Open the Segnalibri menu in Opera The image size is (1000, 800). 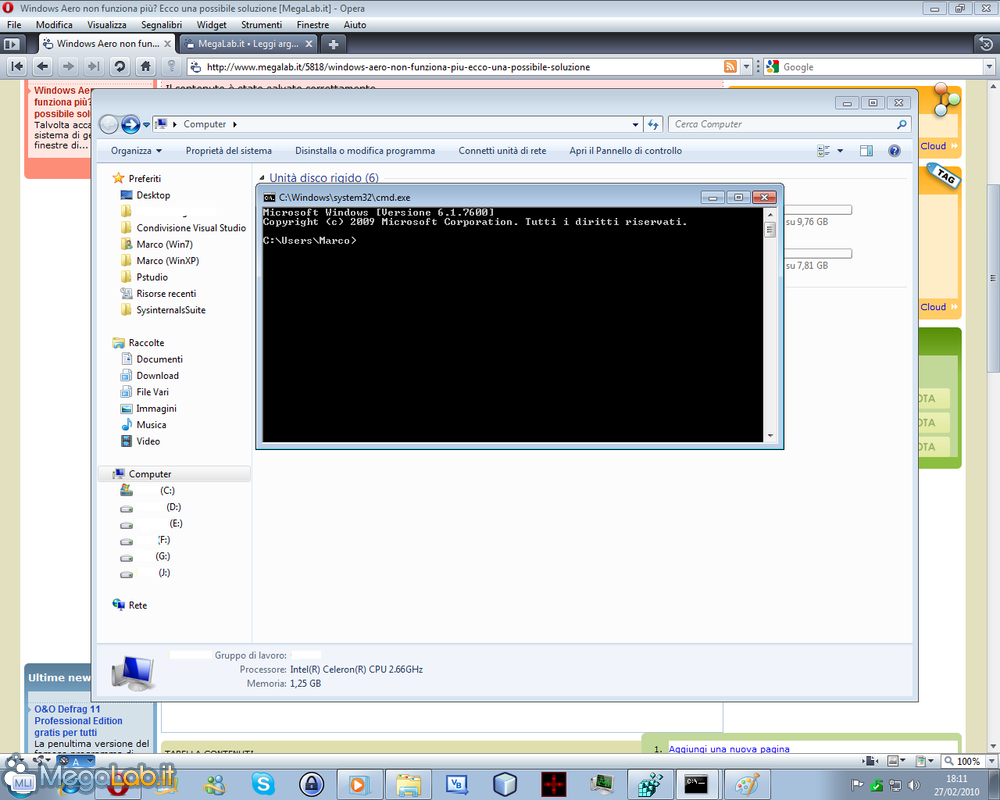pos(161,25)
